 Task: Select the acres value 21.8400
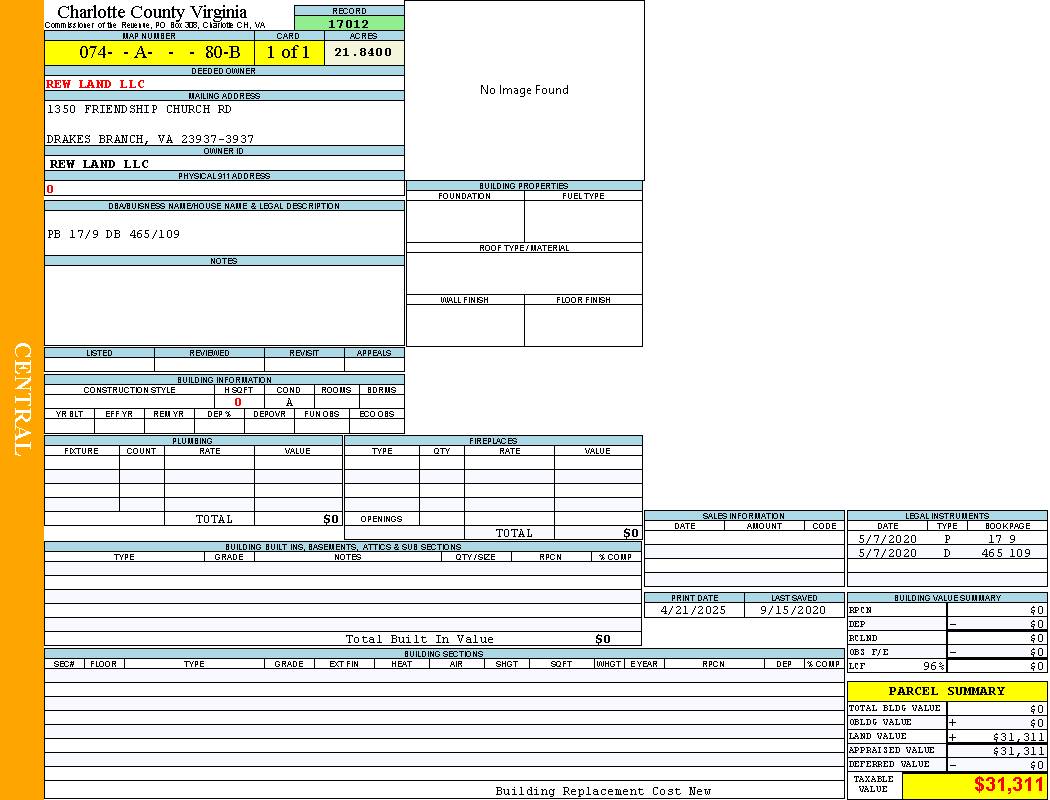(363, 53)
